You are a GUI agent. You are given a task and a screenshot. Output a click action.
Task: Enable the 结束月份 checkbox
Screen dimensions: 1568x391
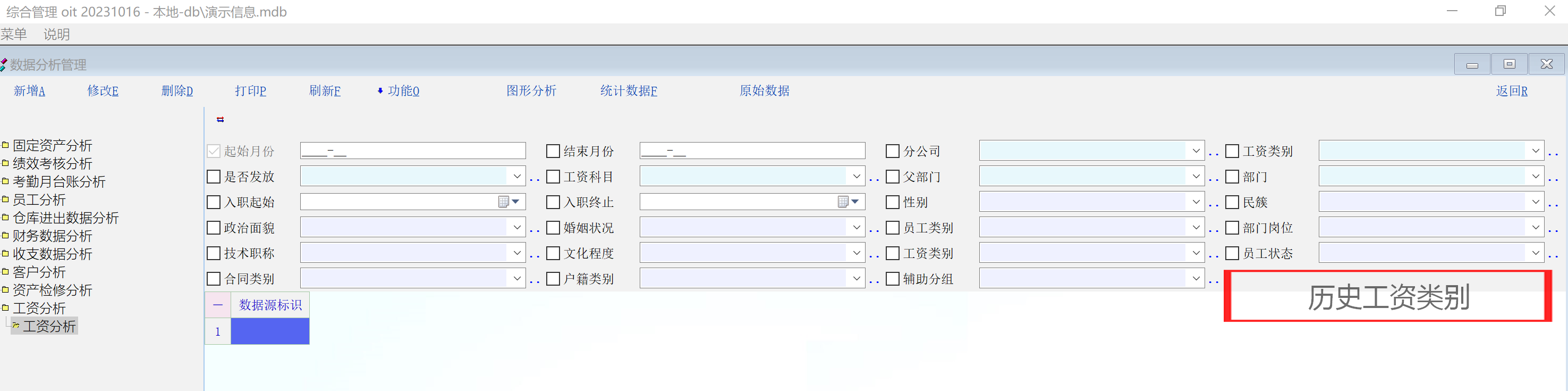pyautogui.click(x=553, y=151)
